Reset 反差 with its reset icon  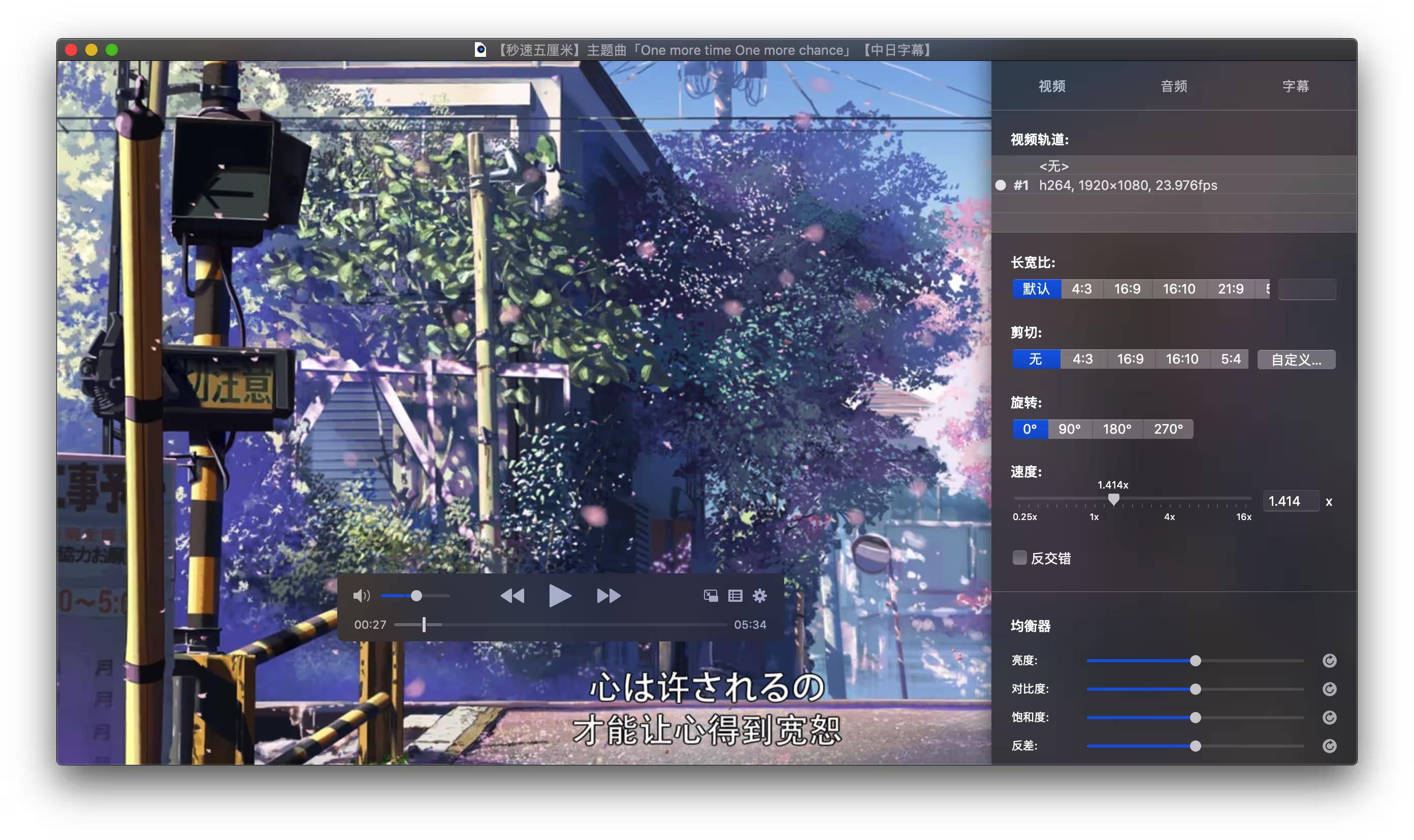click(x=1329, y=746)
